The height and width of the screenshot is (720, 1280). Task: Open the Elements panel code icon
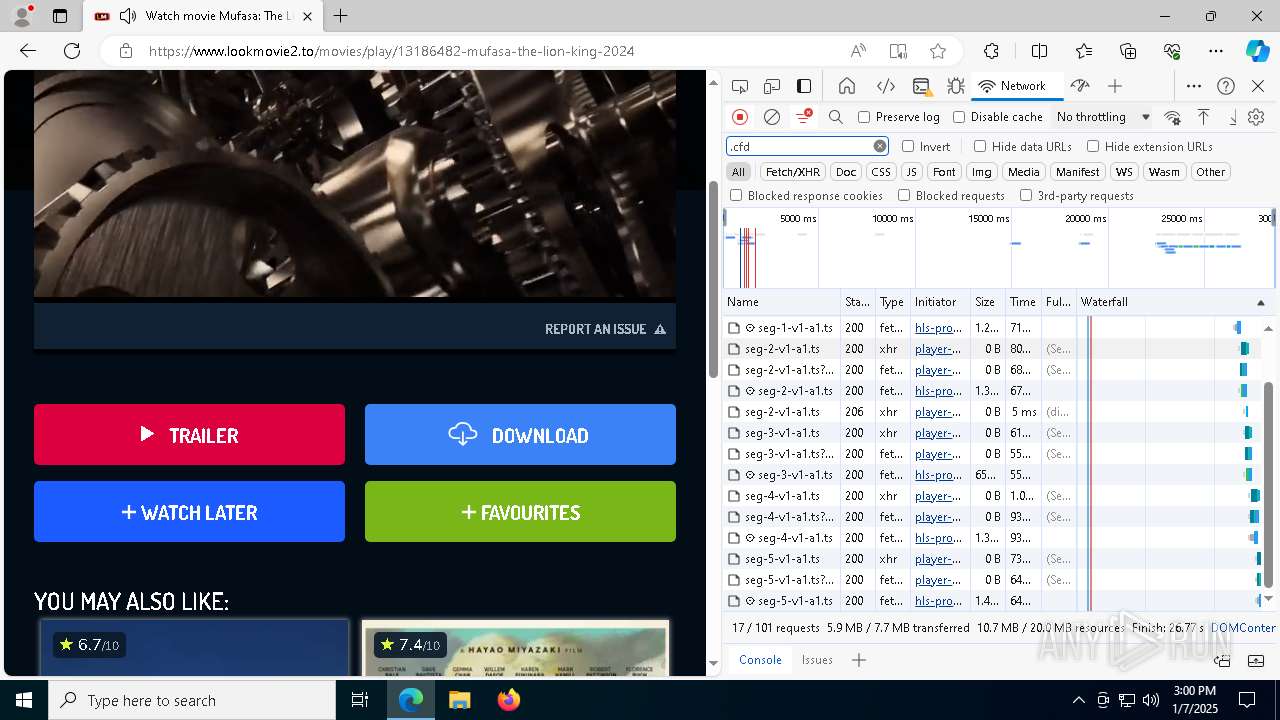pyautogui.click(x=885, y=86)
